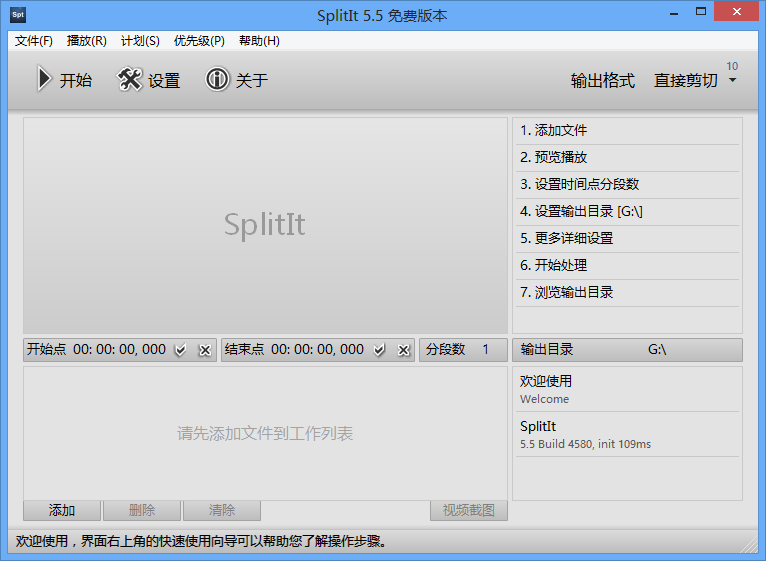Clear end point with X icon
766x561 pixels.
point(404,350)
